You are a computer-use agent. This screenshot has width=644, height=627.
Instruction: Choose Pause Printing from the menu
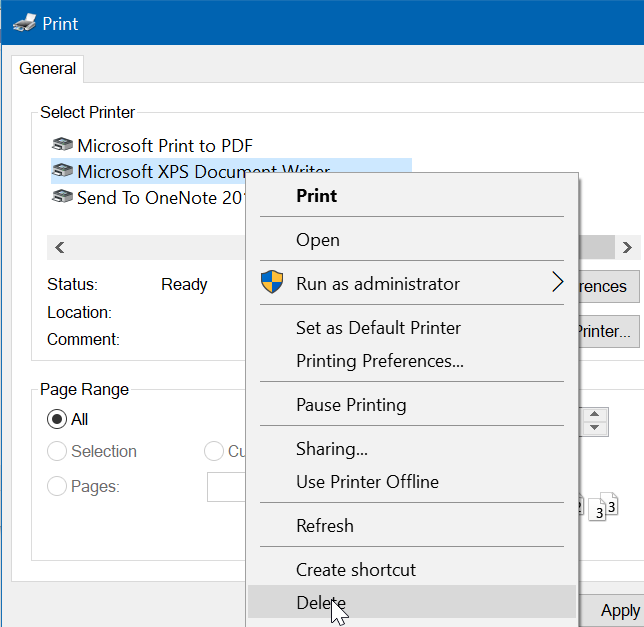[351, 404]
